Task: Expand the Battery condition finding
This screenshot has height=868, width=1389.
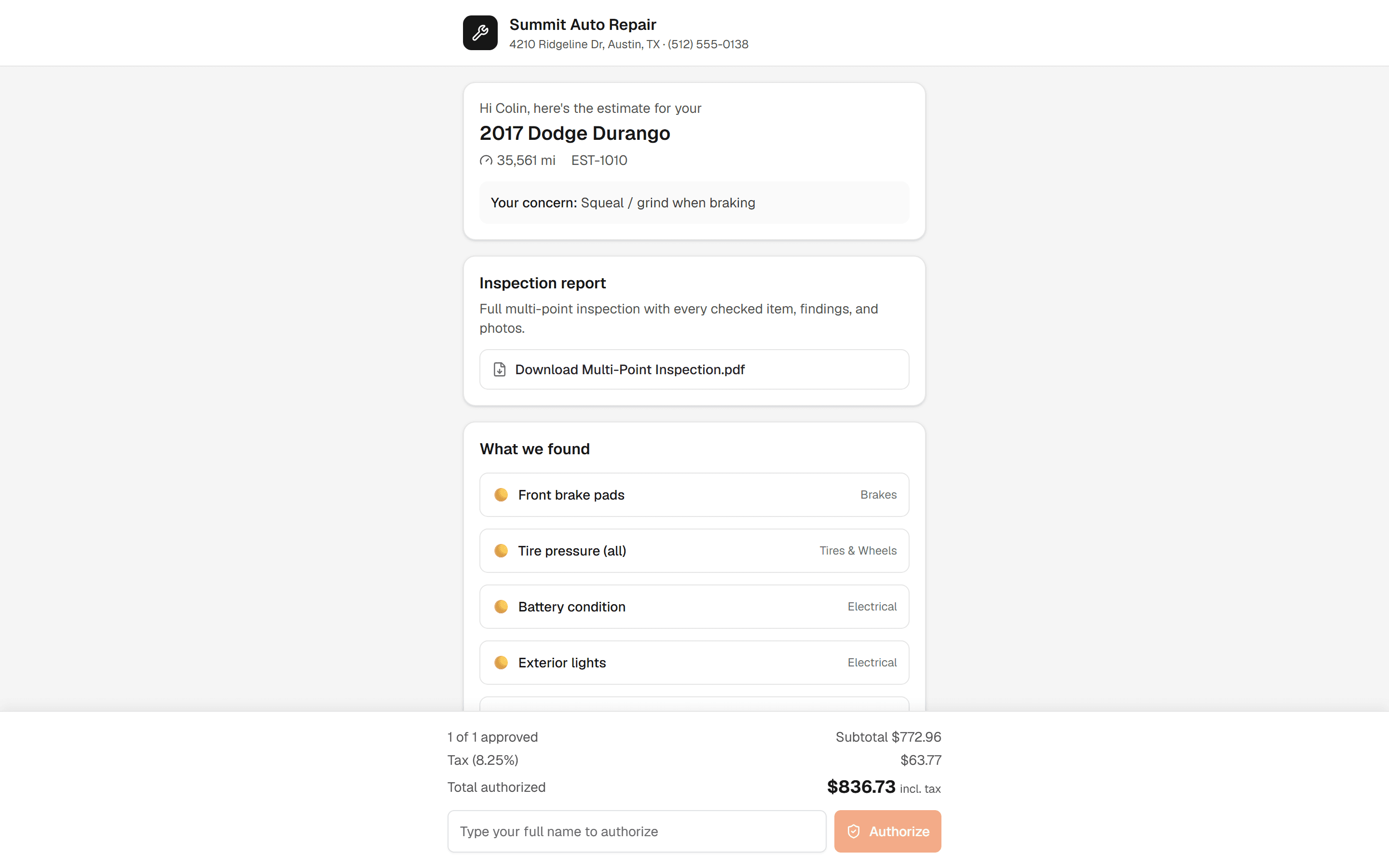Action: pyautogui.click(x=694, y=607)
